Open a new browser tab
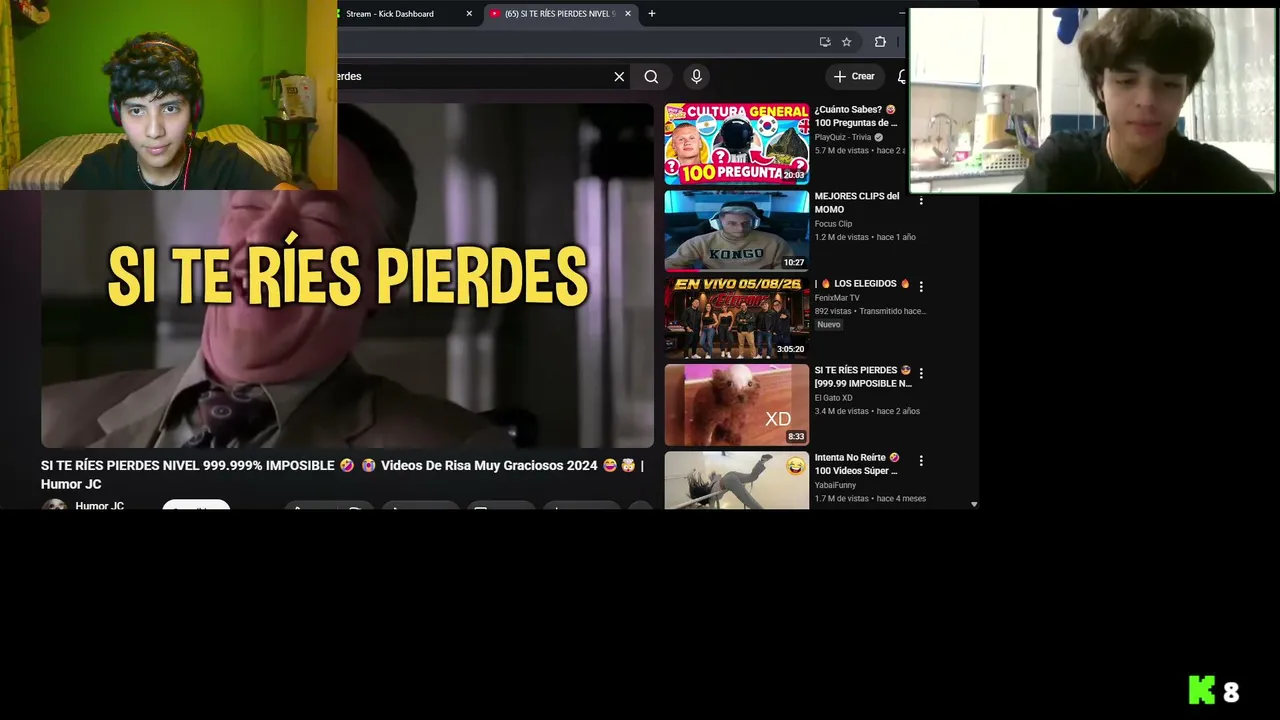 [652, 14]
